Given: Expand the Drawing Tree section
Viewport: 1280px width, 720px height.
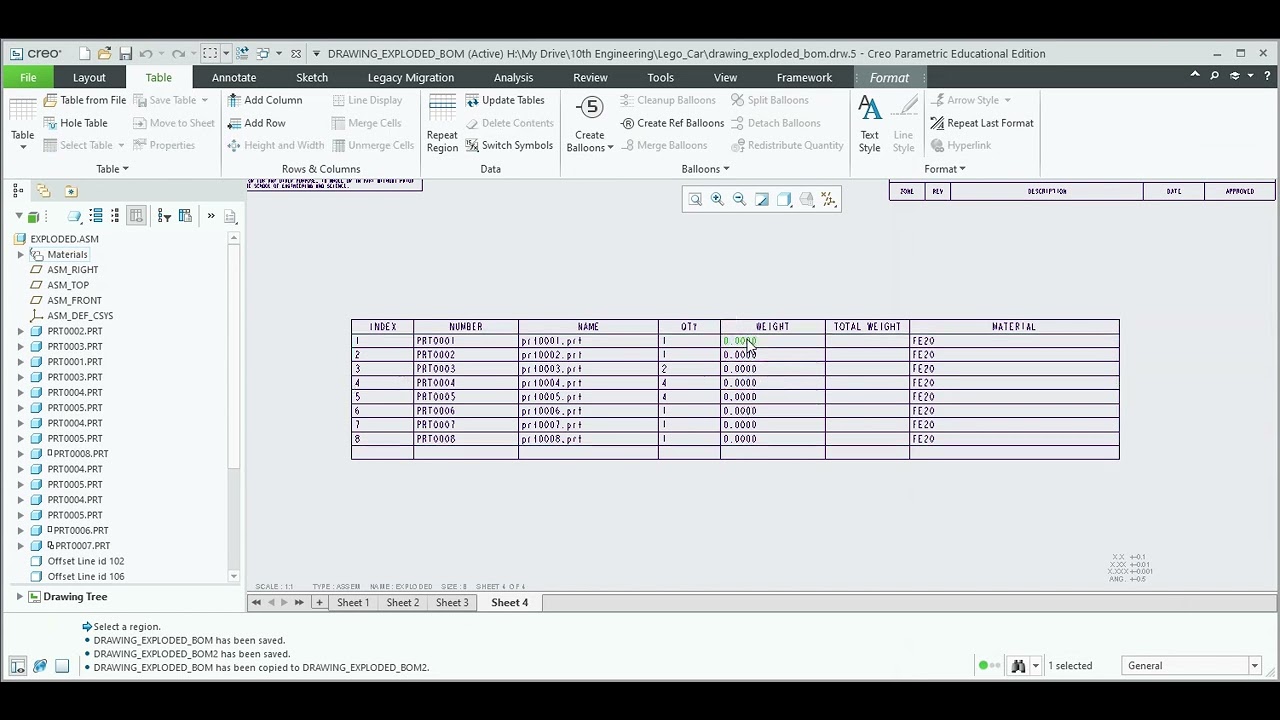Looking at the screenshot, I should [19, 597].
